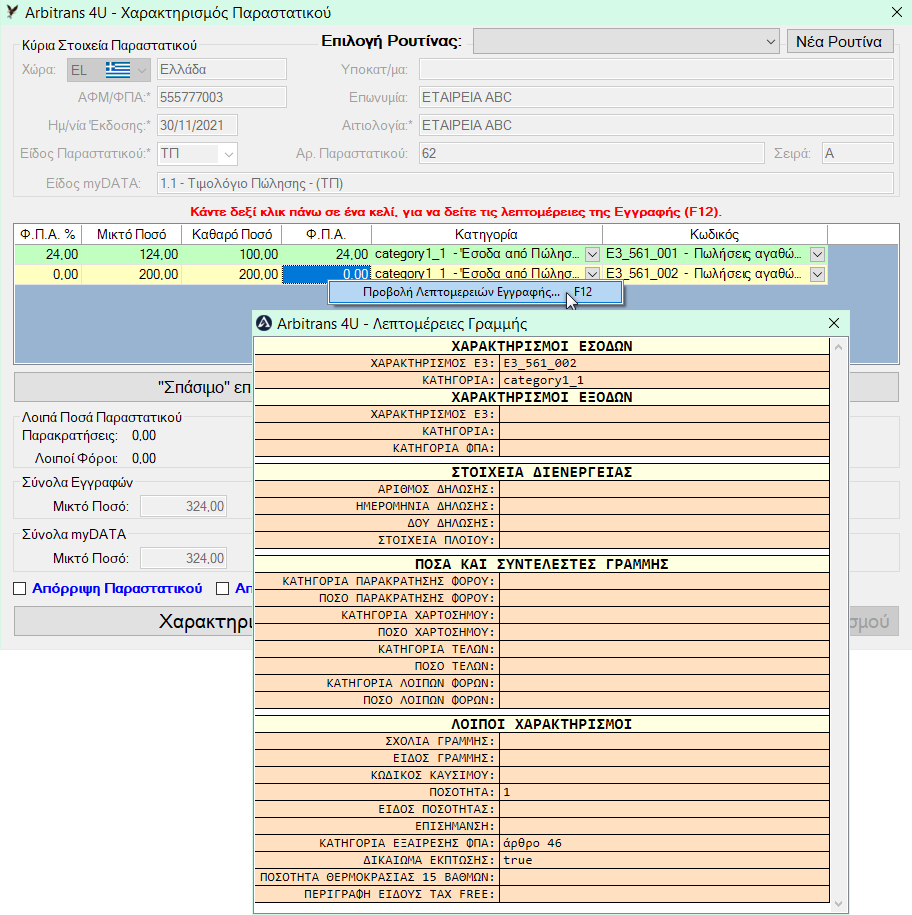Screen dimensions: 912x915
Task: Click the Υποκατ/μα field
Action: tap(656, 69)
